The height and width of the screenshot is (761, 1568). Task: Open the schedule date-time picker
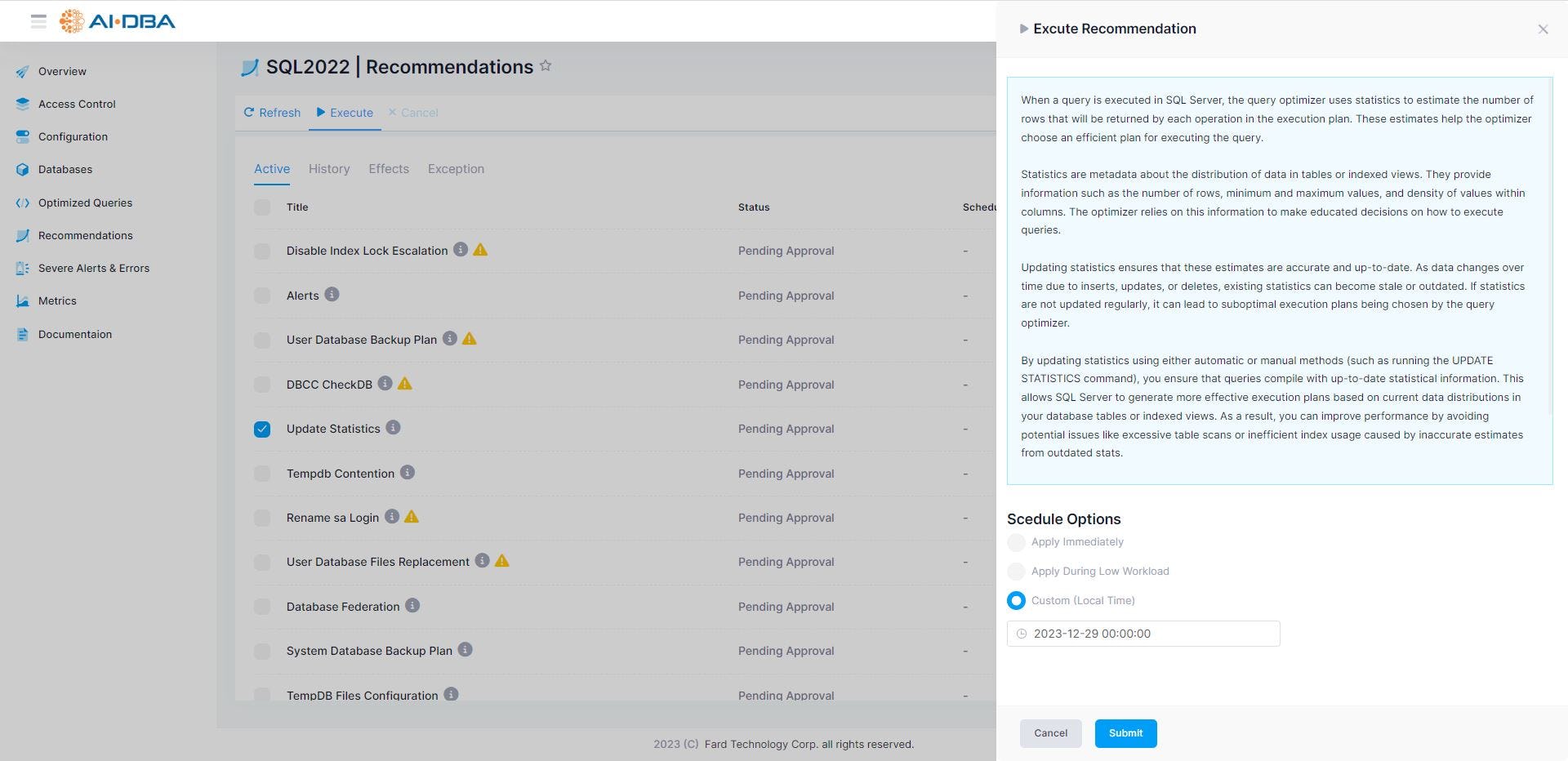tap(1022, 633)
